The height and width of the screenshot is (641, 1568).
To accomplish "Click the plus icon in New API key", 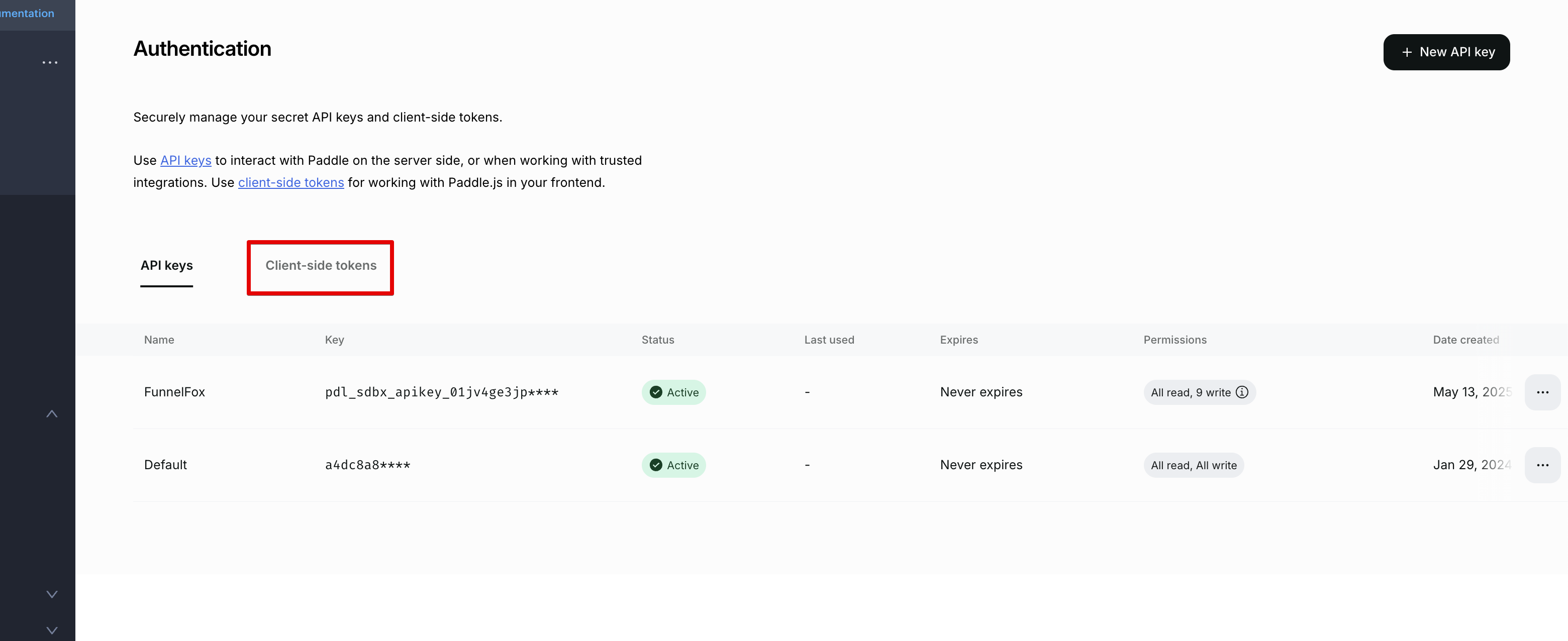I will click(1407, 53).
